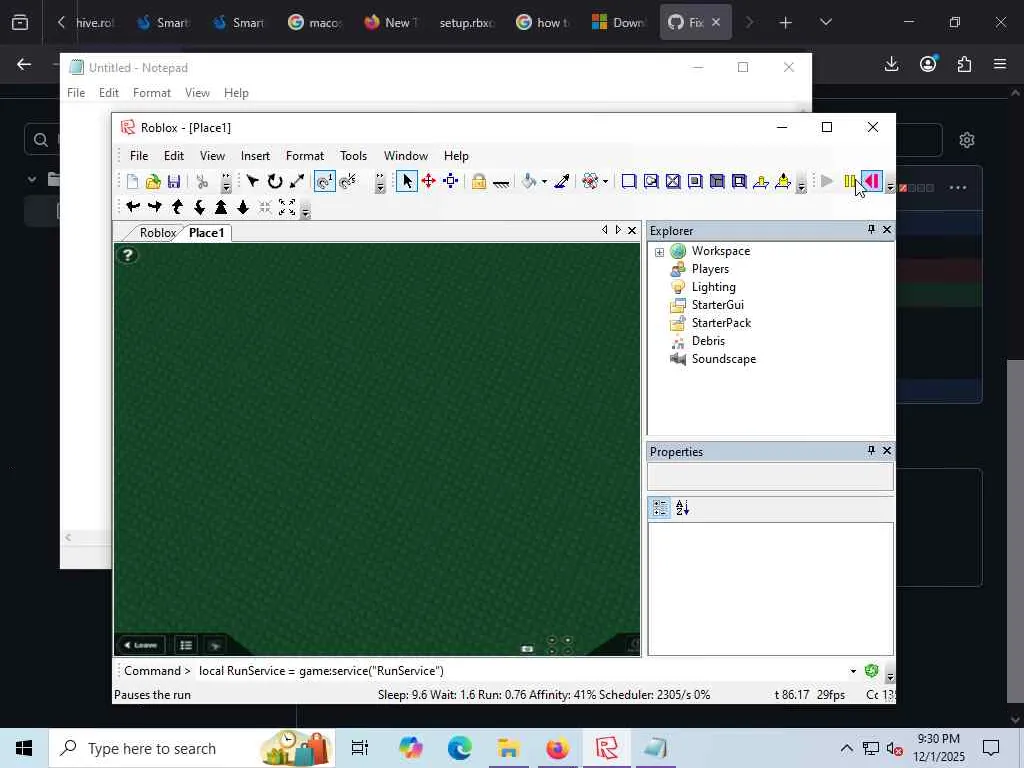The width and height of the screenshot is (1024, 768).
Task: Click the yellow Motor tool icon
Action: [783, 181]
